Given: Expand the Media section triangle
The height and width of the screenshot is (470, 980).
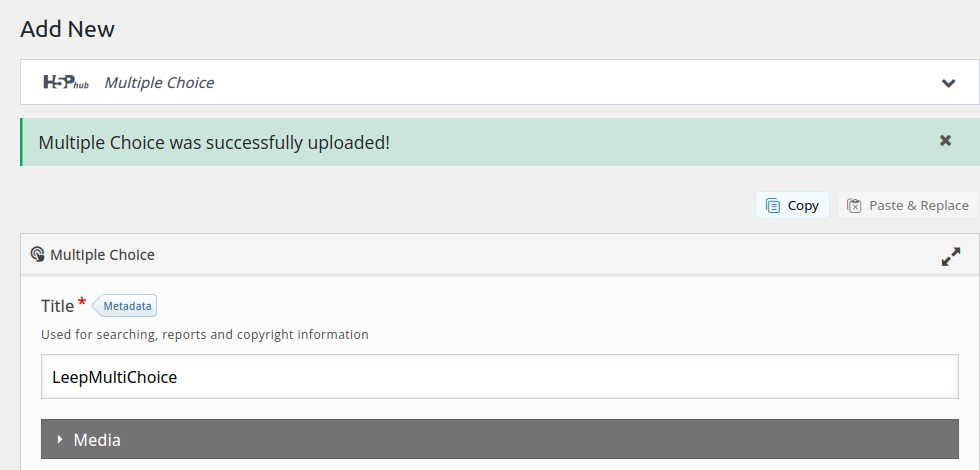Looking at the screenshot, I should pyautogui.click(x=60, y=439).
